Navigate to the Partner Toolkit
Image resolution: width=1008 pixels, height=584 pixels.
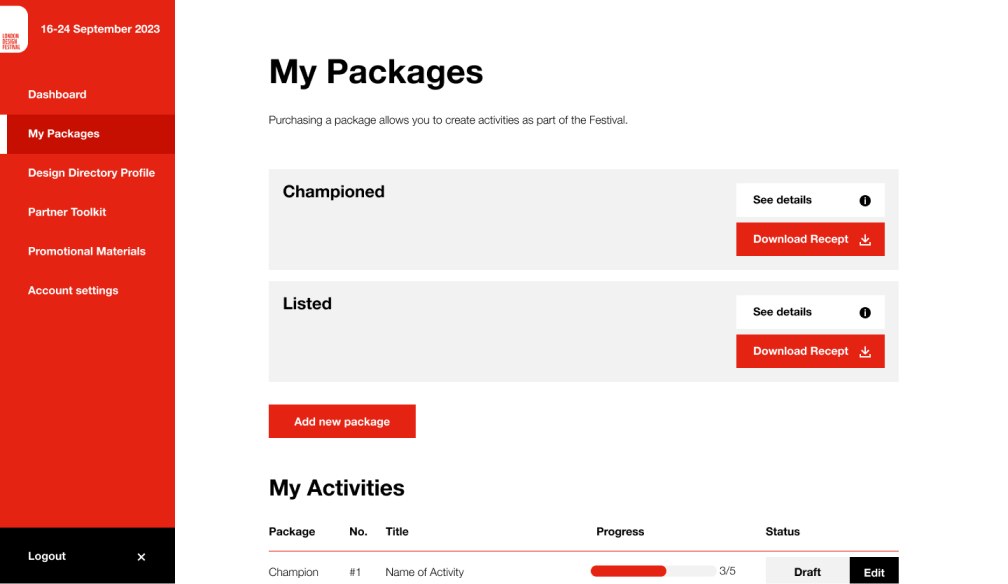[x=67, y=212]
